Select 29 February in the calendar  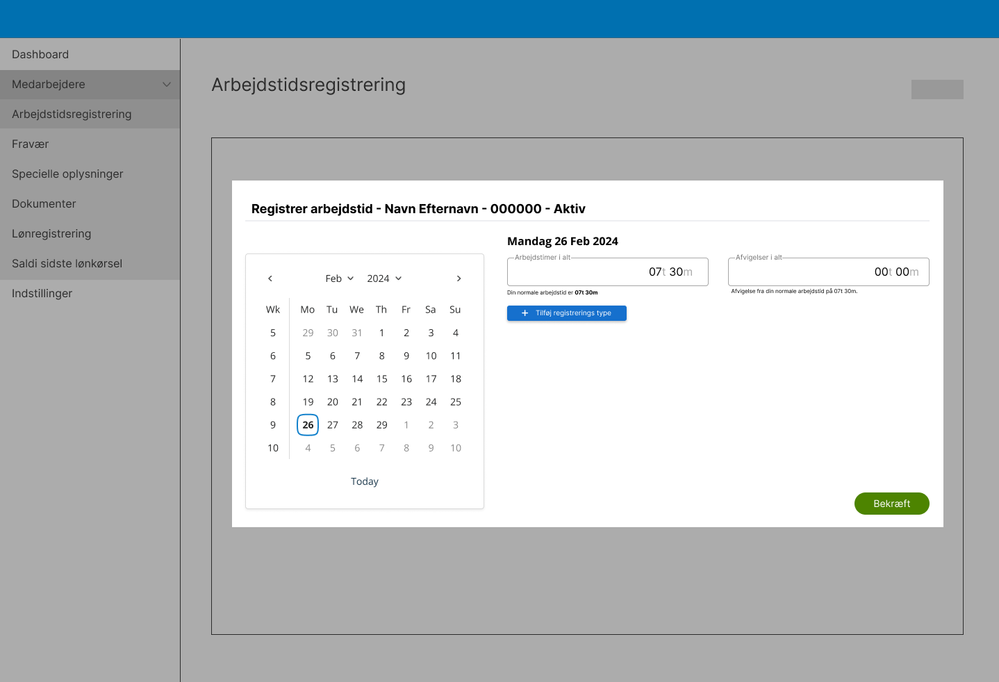[x=382, y=425]
